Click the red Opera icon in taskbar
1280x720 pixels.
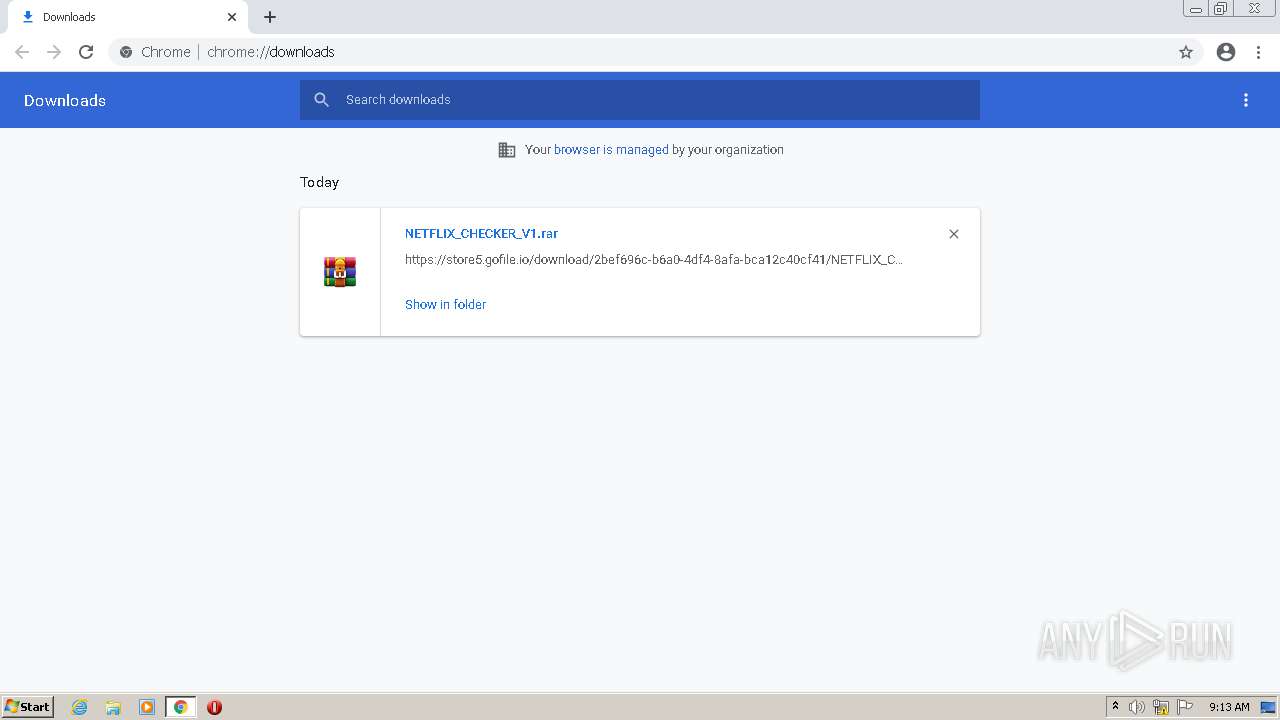(x=214, y=707)
